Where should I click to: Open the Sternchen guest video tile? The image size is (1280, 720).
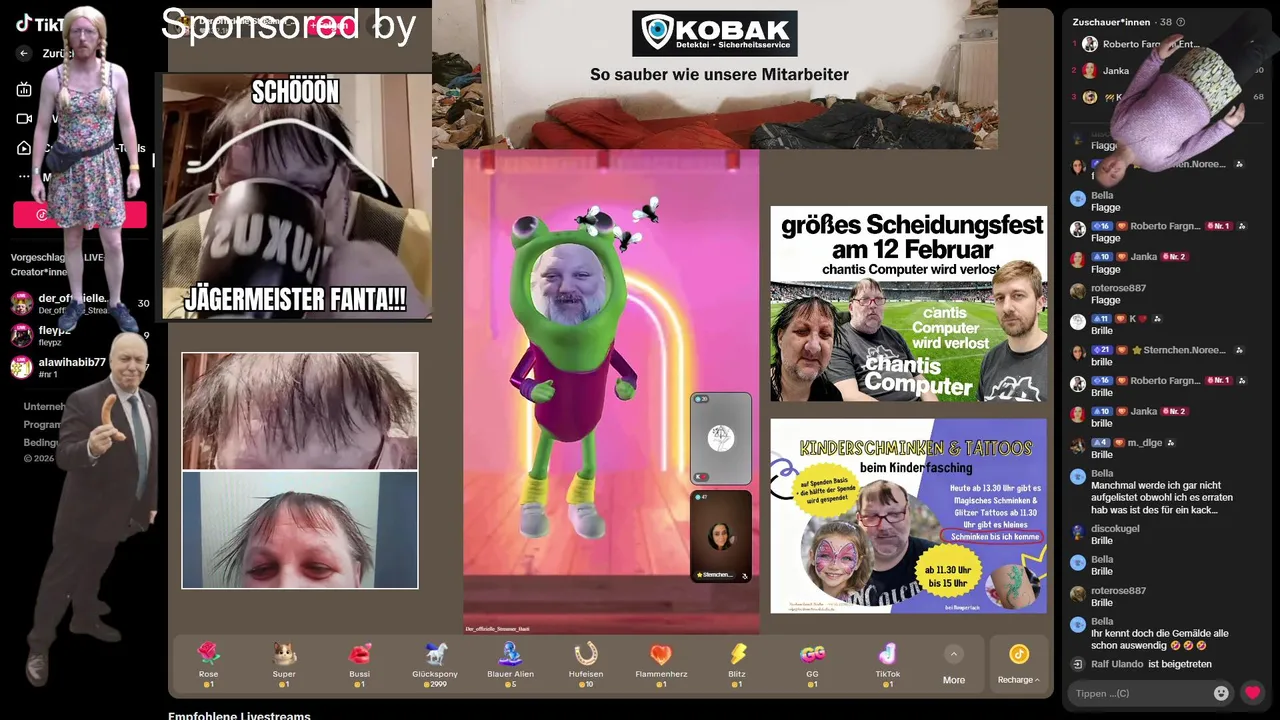coord(721,535)
